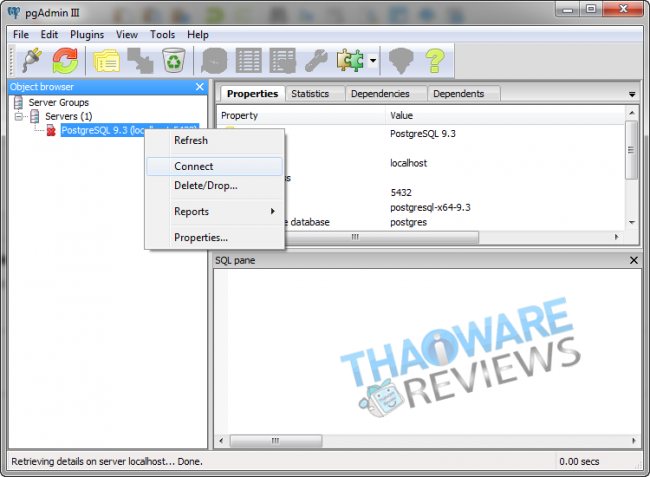Viewport: 650px width, 477px height.
Task: Select Delete/Drop... in the context menu
Action: click(x=215, y=186)
